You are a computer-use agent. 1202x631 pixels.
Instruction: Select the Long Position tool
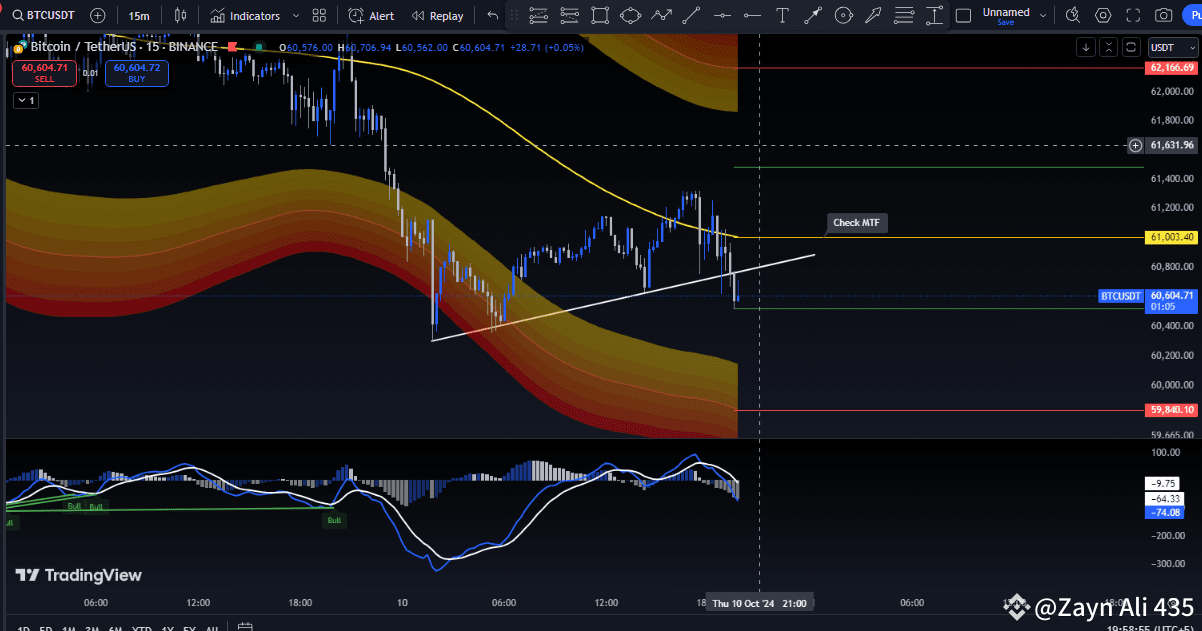pos(933,14)
